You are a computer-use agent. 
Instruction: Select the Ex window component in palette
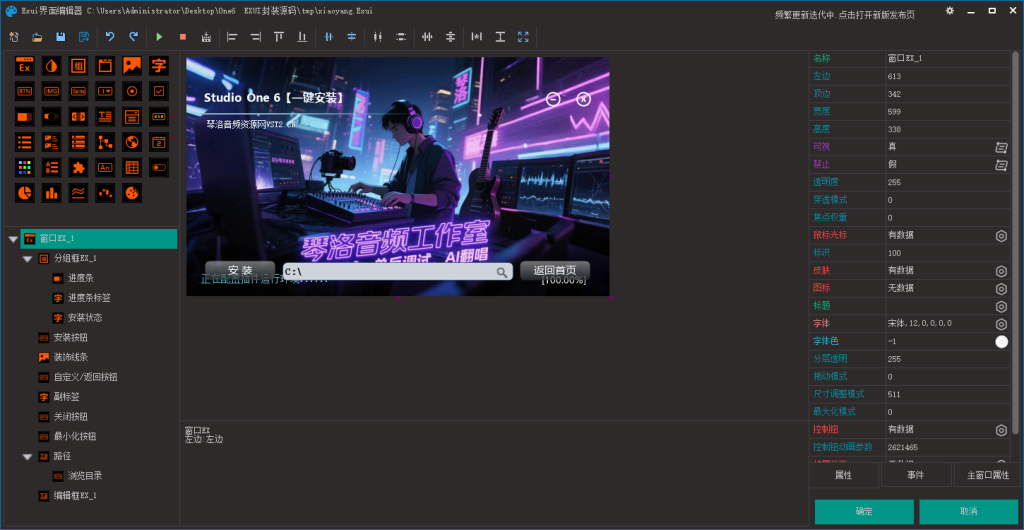[x=25, y=65]
